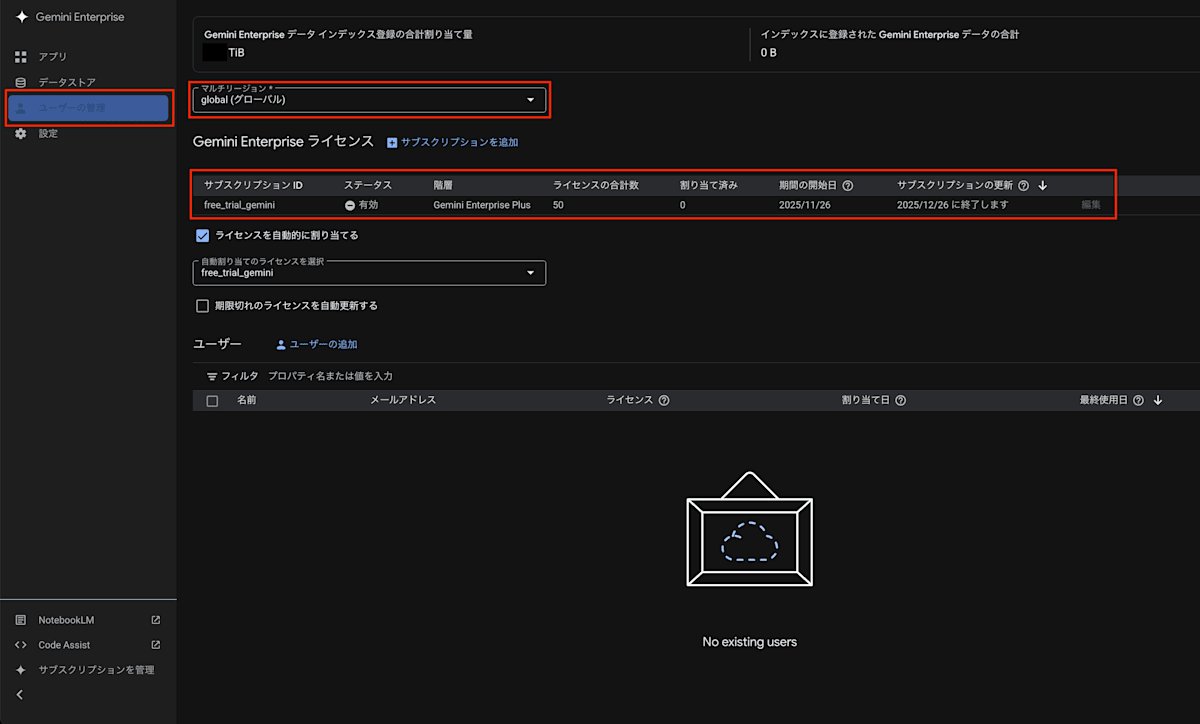The width and height of the screenshot is (1200, 724).
Task: Open 自動割り当てのライセンスを選択 dropdown
Action: [369, 273]
